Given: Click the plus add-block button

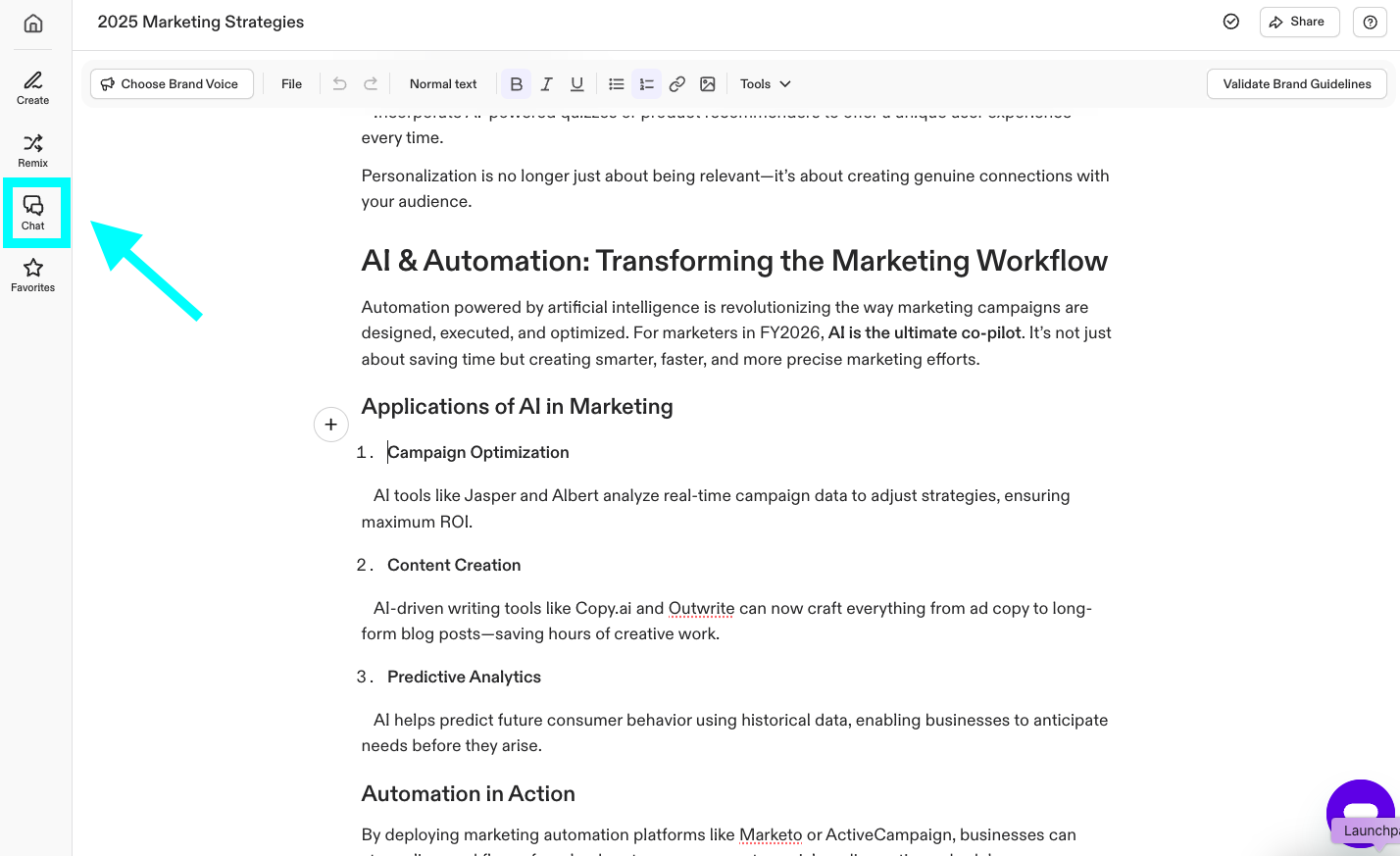Looking at the screenshot, I should pyautogui.click(x=331, y=425).
